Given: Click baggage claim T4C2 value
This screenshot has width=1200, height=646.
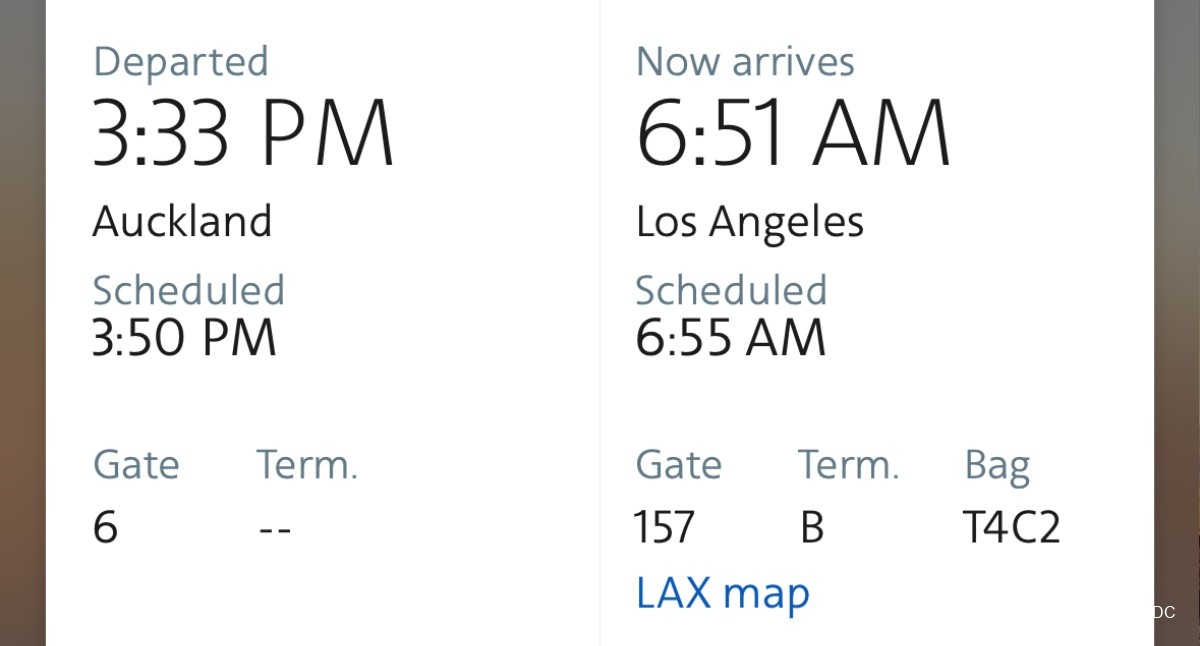Looking at the screenshot, I should (1011, 527).
